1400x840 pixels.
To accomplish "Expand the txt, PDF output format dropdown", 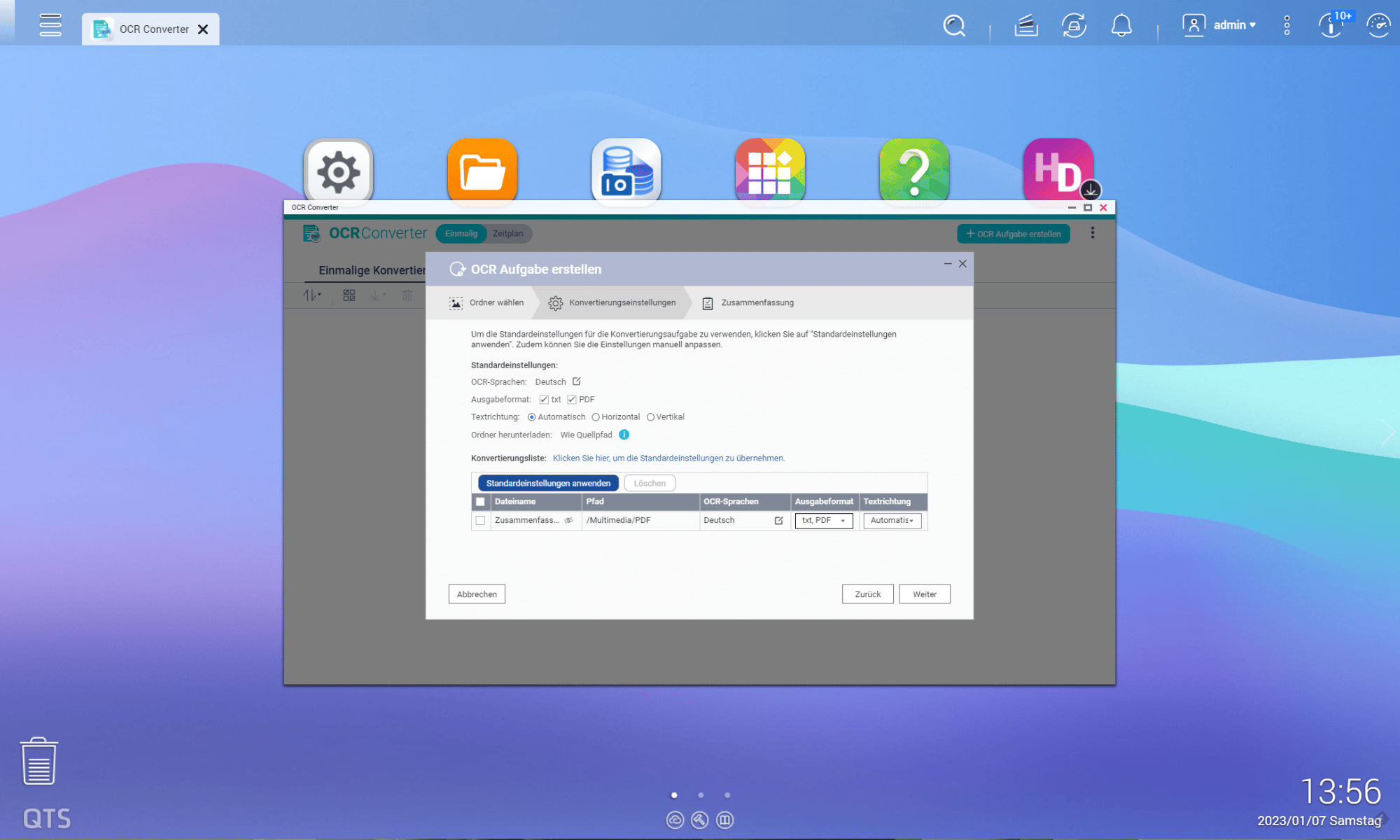I will (x=824, y=520).
